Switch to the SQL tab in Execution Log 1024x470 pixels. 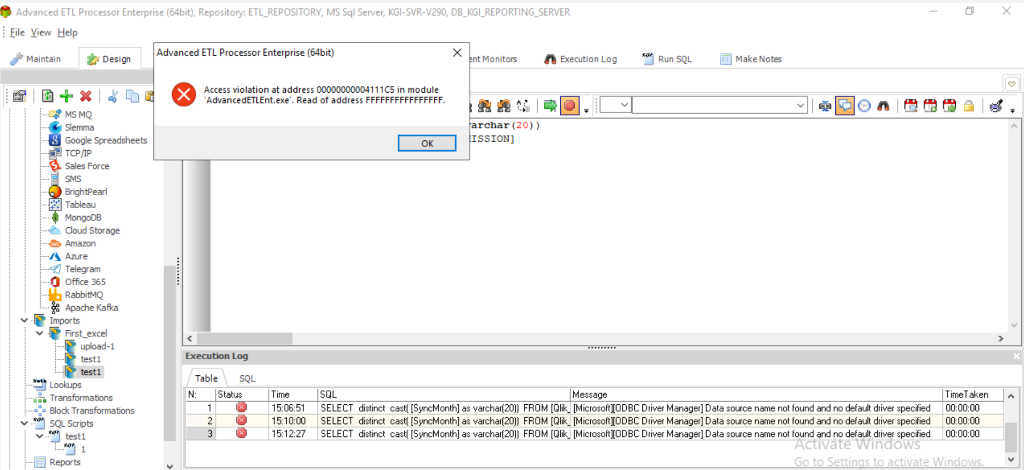(247, 379)
